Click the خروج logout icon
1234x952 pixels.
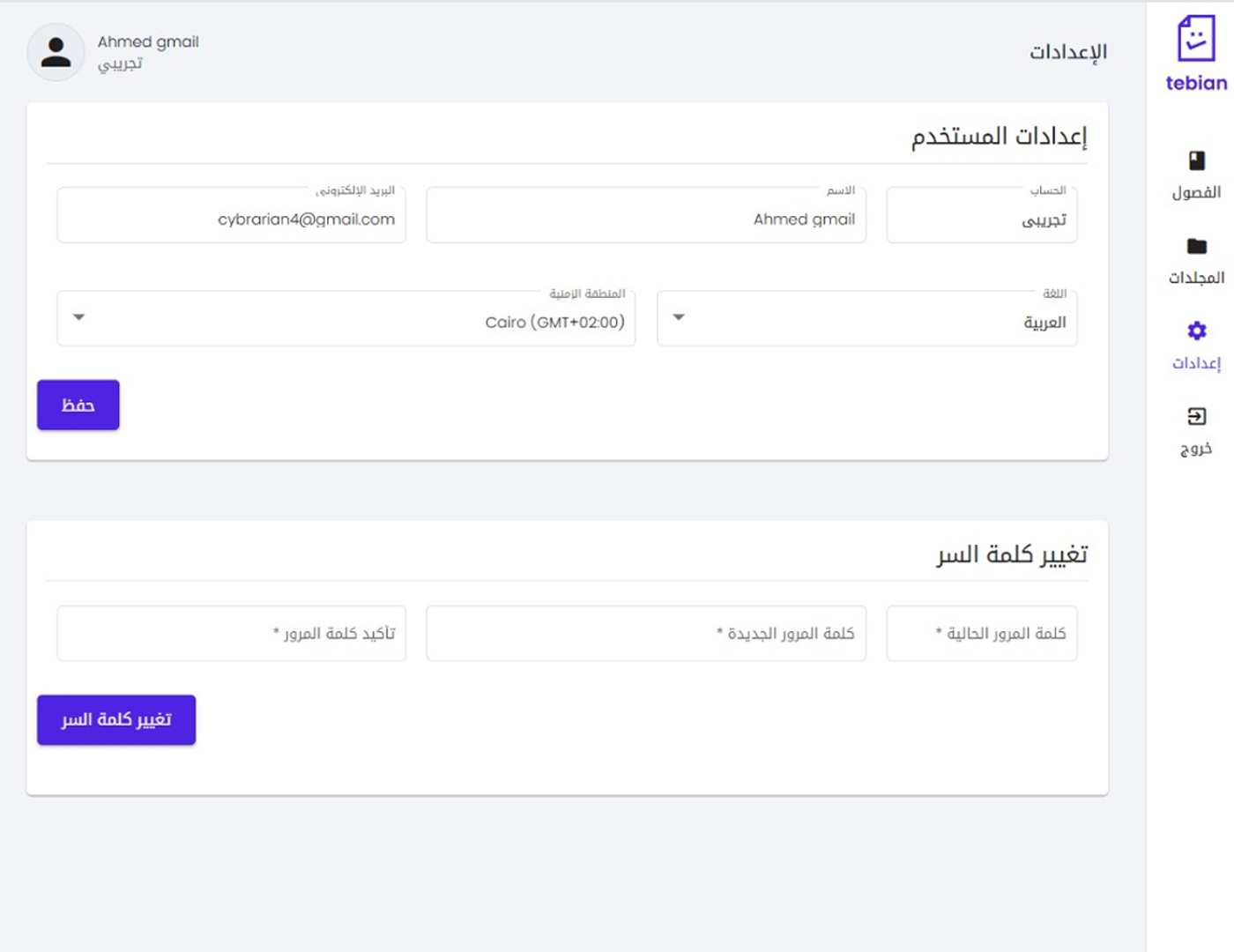coord(1196,416)
